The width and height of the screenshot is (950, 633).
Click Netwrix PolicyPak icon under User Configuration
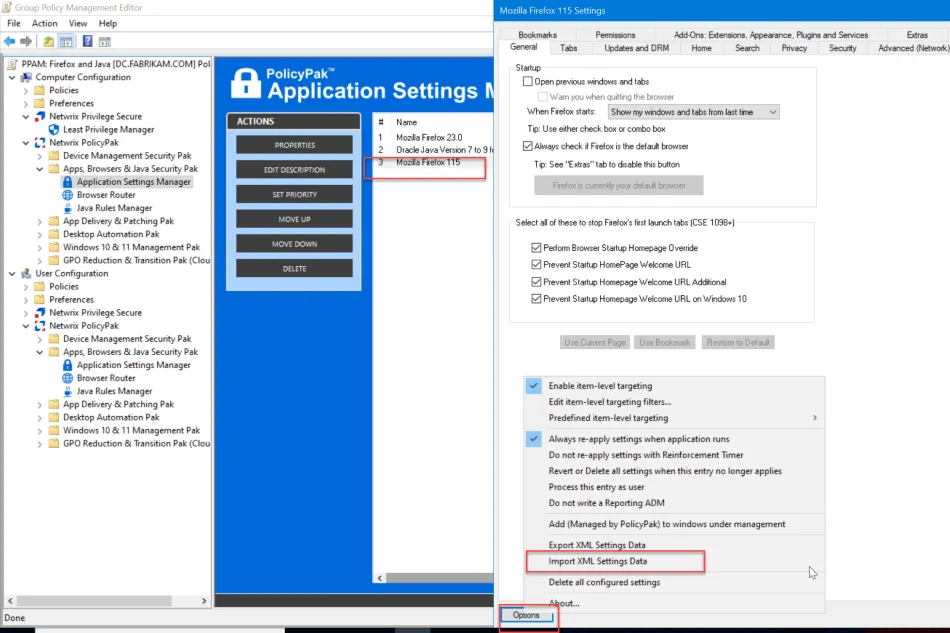(x=40, y=326)
